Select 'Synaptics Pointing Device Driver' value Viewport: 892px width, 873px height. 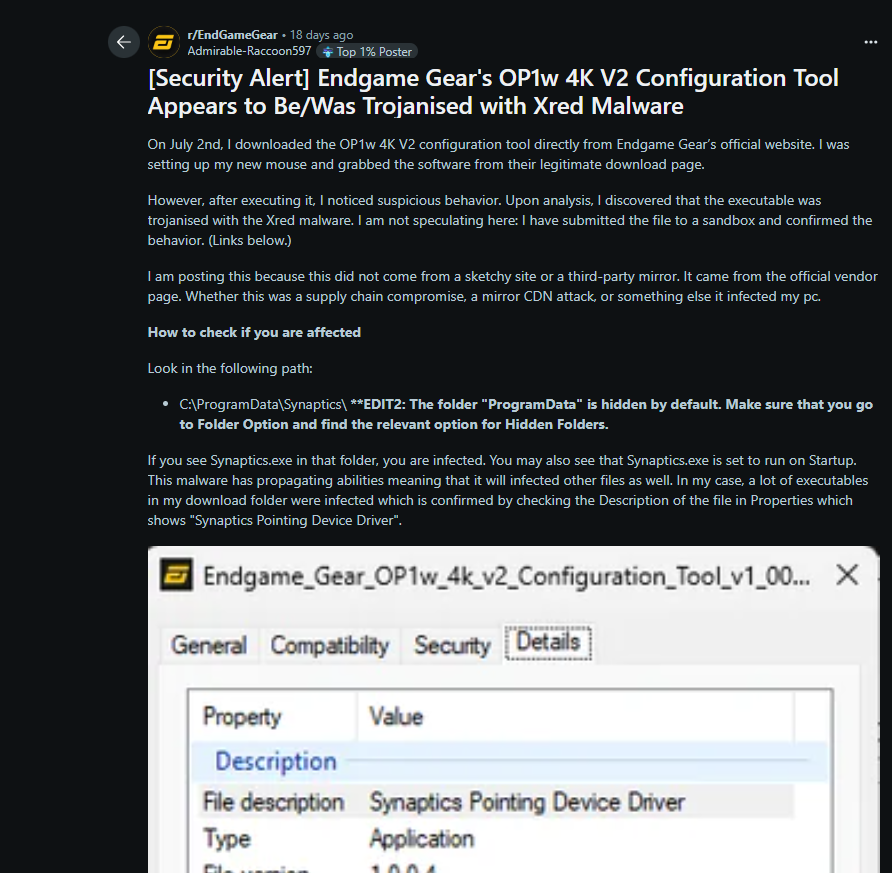[527, 802]
